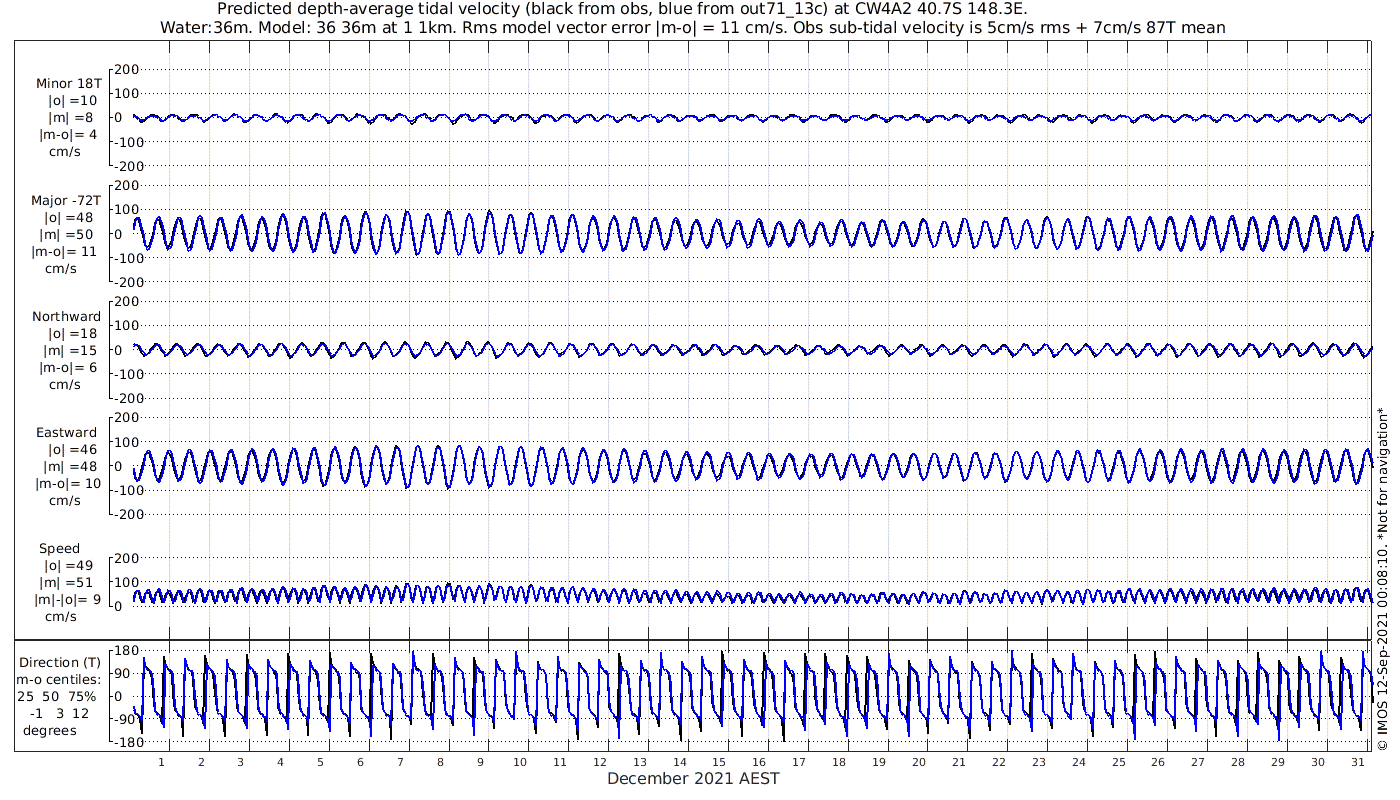Click '|o| =10' under Minor 18T
The height and width of the screenshot is (800, 1400).
71,101
